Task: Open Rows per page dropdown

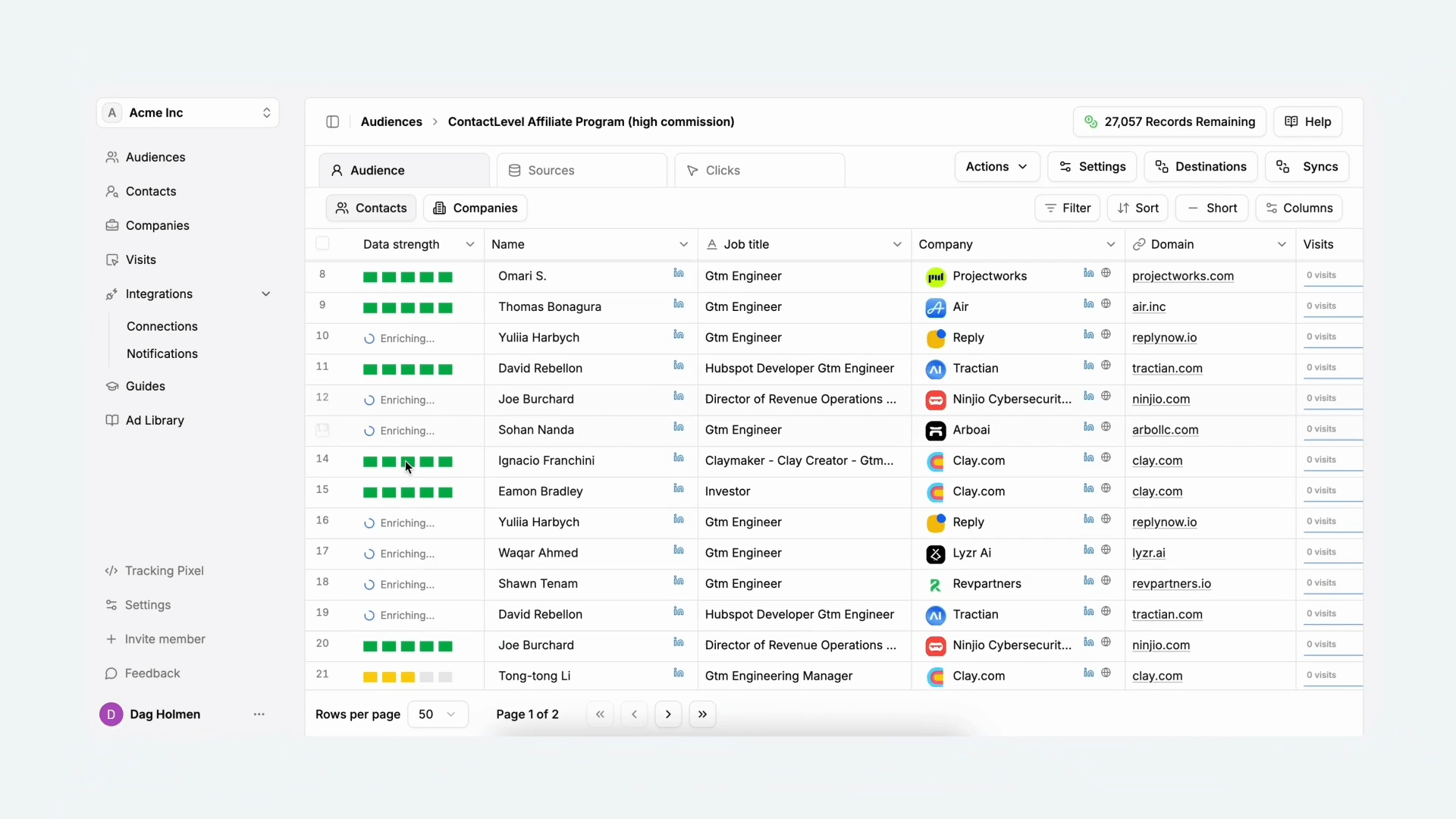Action: pos(438,714)
